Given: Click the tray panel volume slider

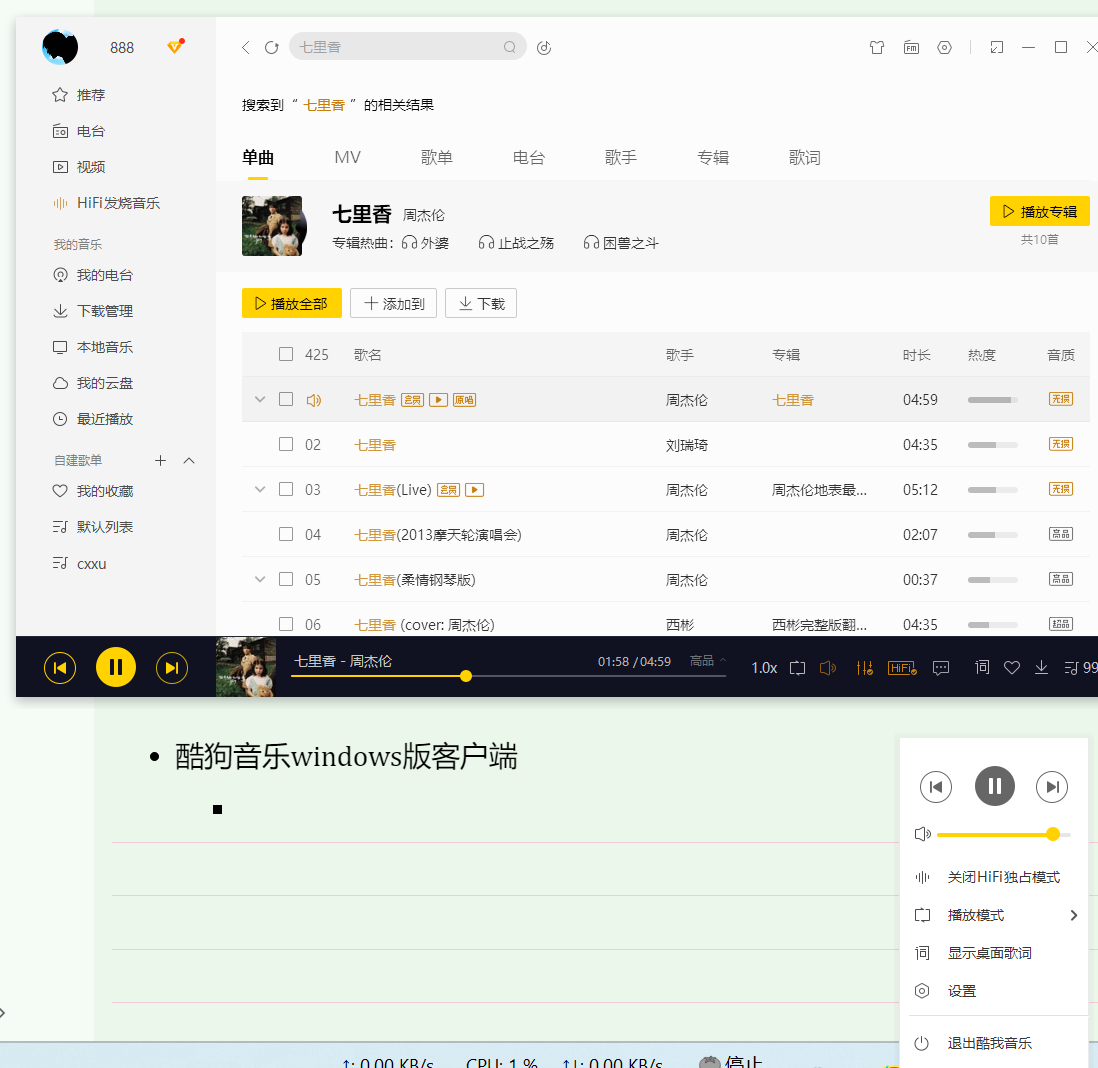Looking at the screenshot, I should click(x=1003, y=834).
